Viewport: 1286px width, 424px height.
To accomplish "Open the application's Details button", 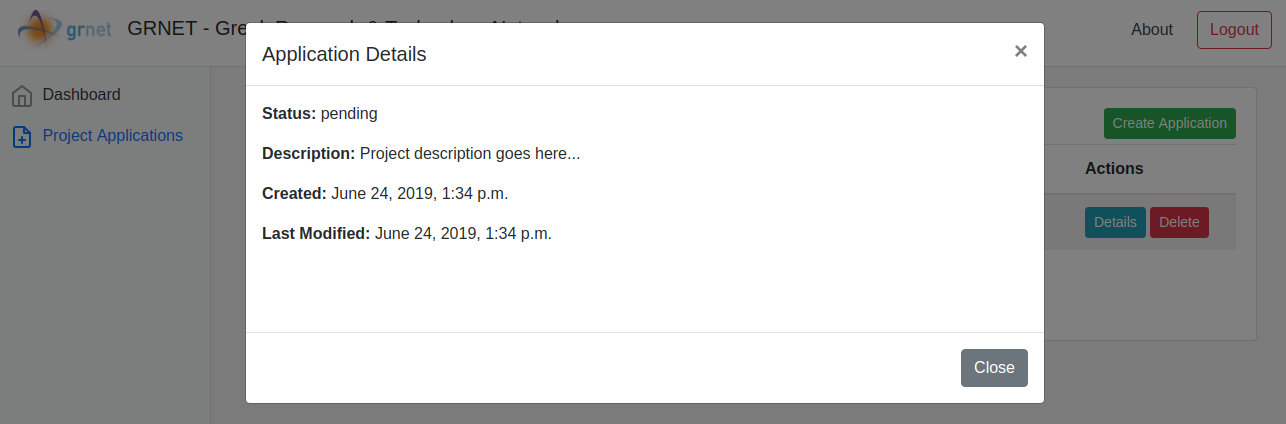I will pyautogui.click(x=1114, y=222).
